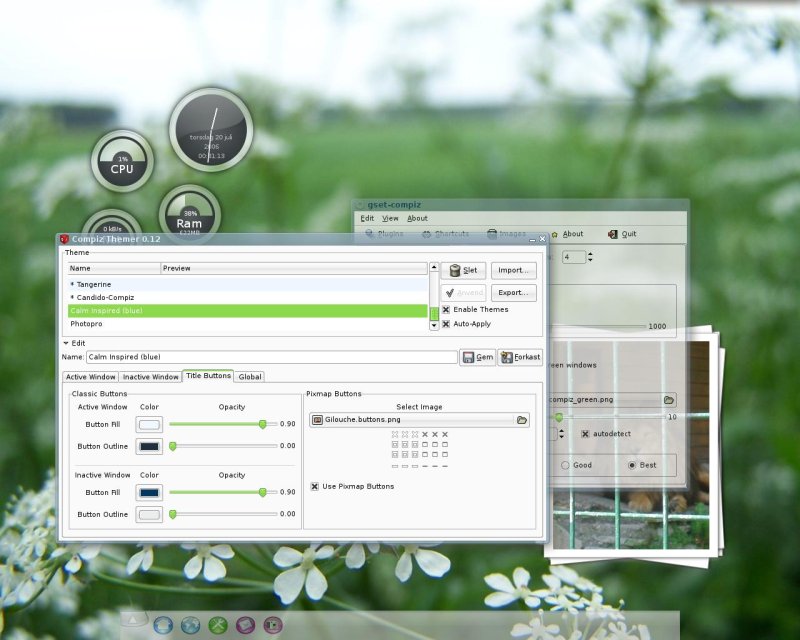Click the theme Name text field
This screenshot has height=640, width=800.
click(x=272, y=357)
